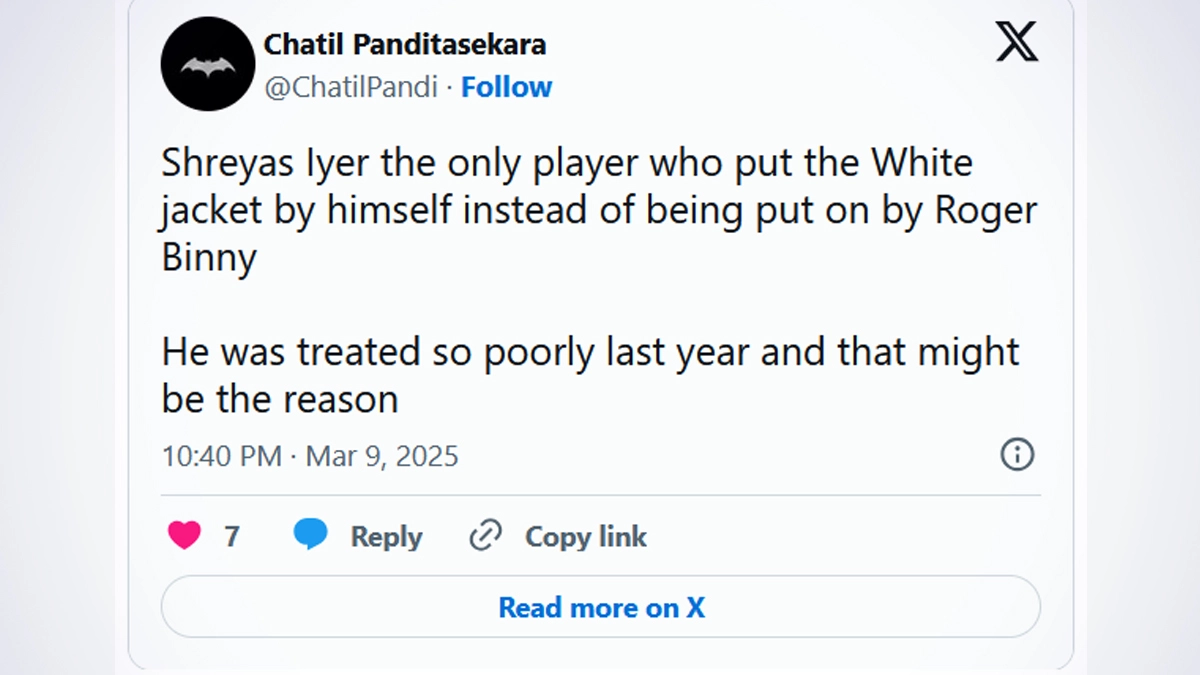Click the paragraph starting 'He was treated'

tap(590, 375)
